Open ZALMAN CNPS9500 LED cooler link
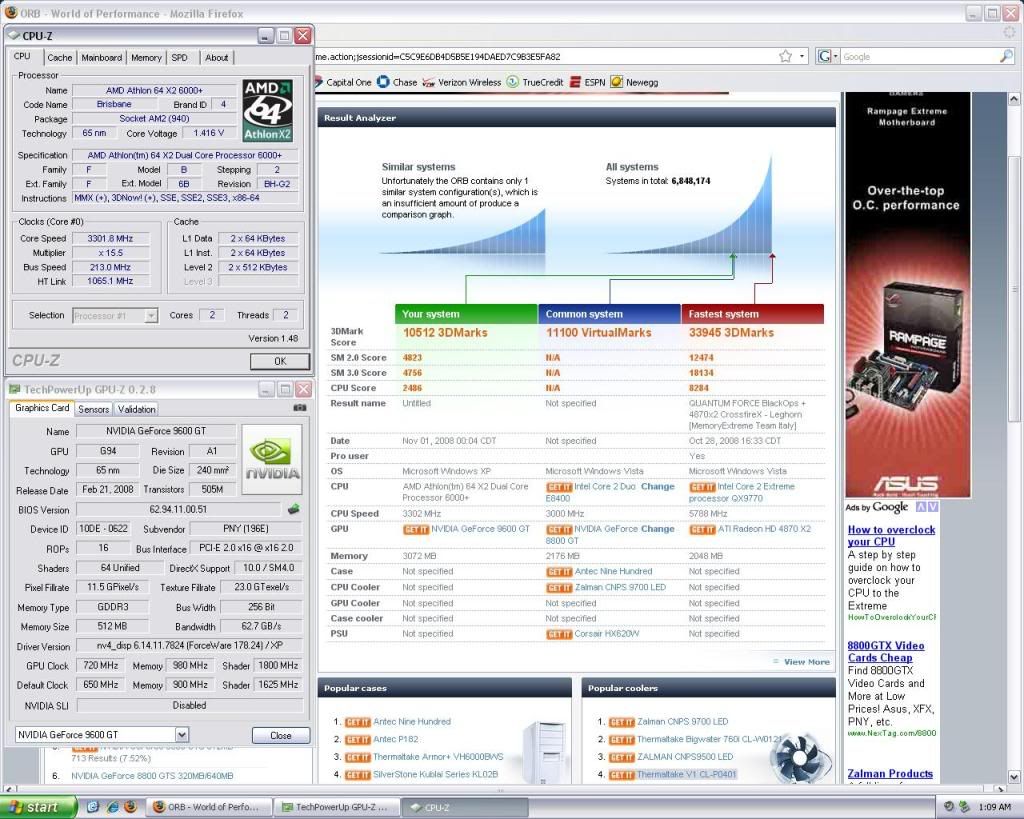Screen dimensions: 1024x819 (685, 757)
